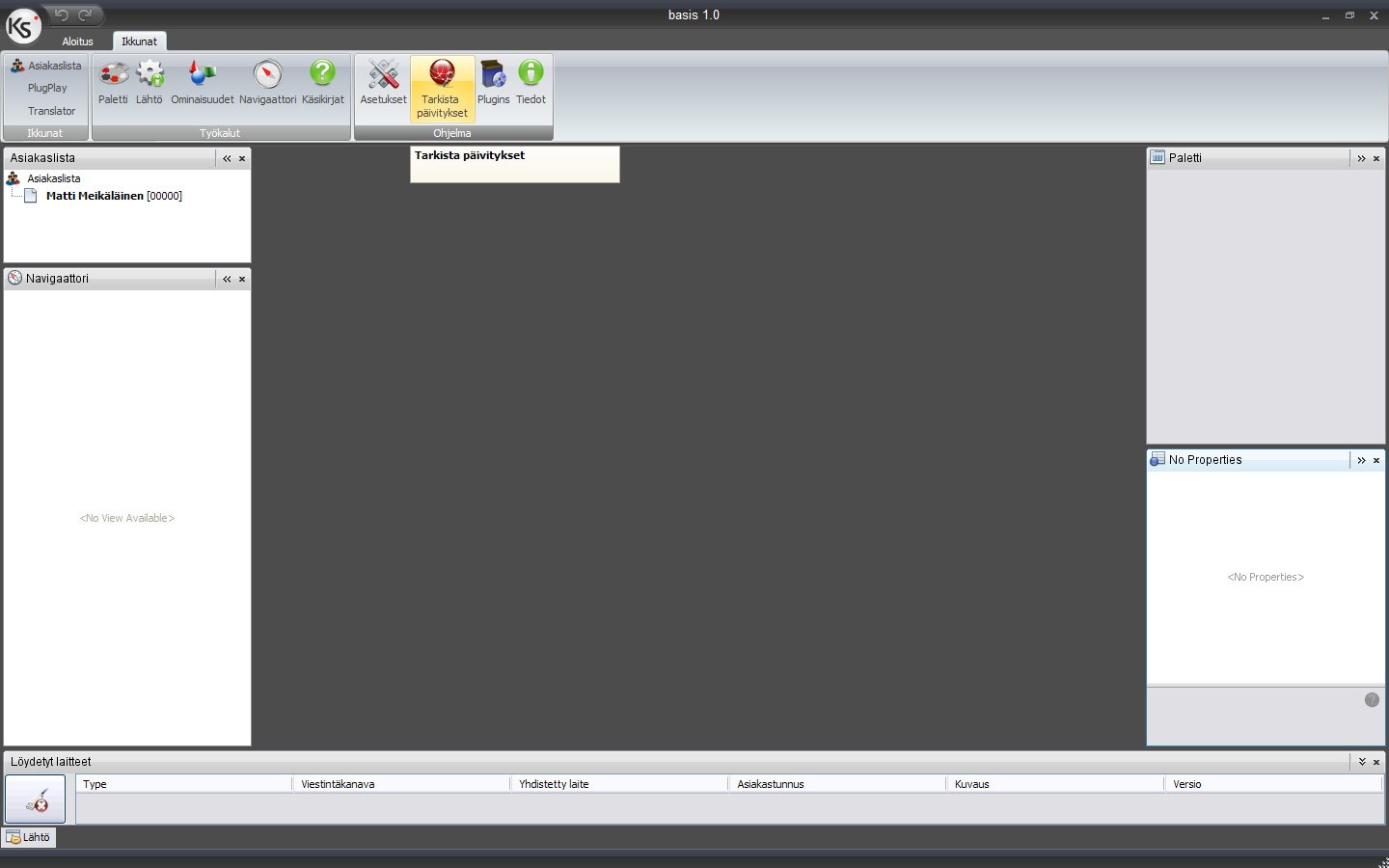Select the Asiakaslista tree root
Screen dimensions: 1389x868
(x=54, y=178)
